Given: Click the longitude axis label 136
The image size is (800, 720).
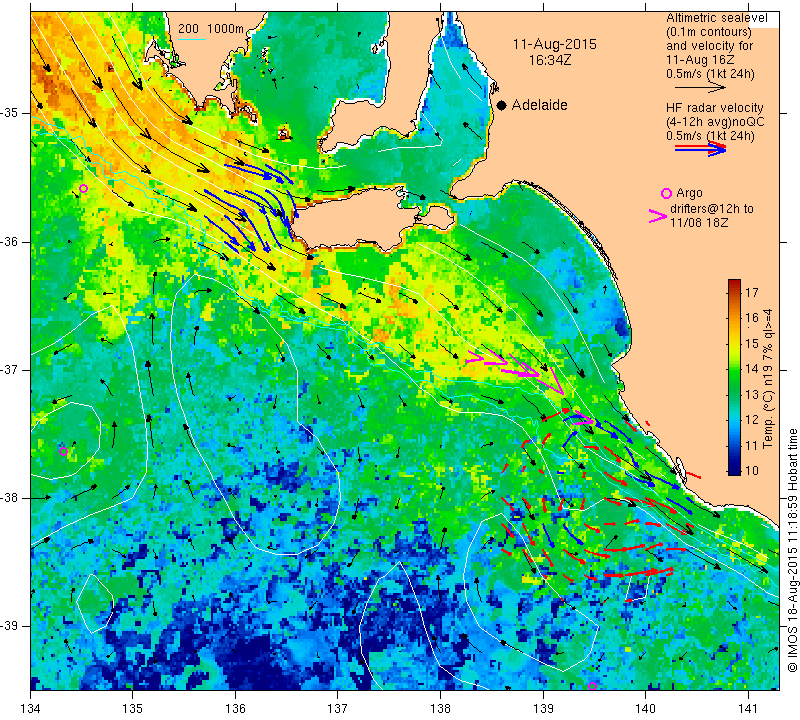Looking at the screenshot, I should pyautogui.click(x=235, y=709).
